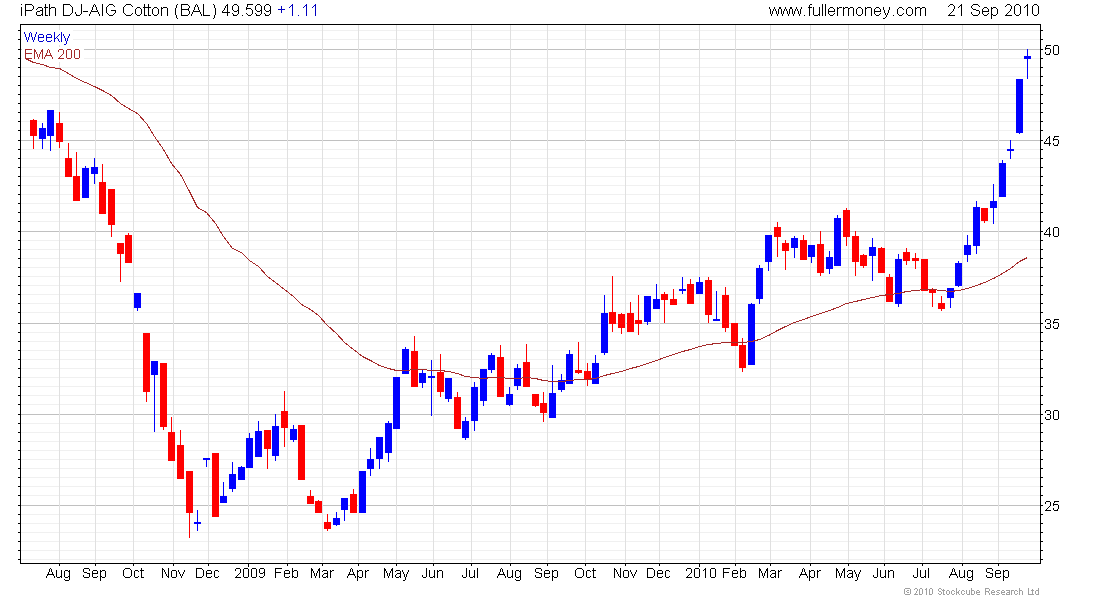Open the www.fullermoney.com website label

tap(847, 11)
